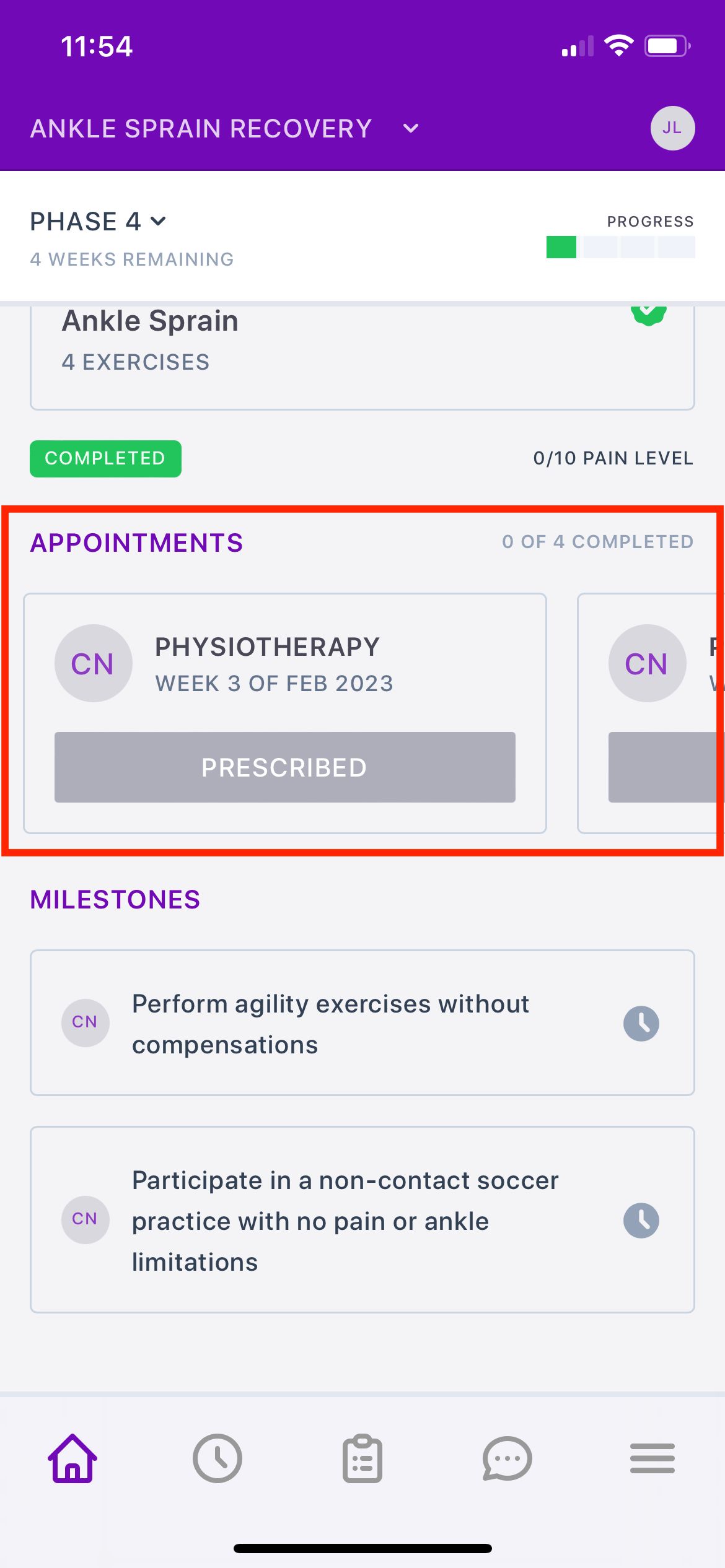Click the Prescribed button for Physiotherapy
The image size is (725, 1568).
pos(285,767)
